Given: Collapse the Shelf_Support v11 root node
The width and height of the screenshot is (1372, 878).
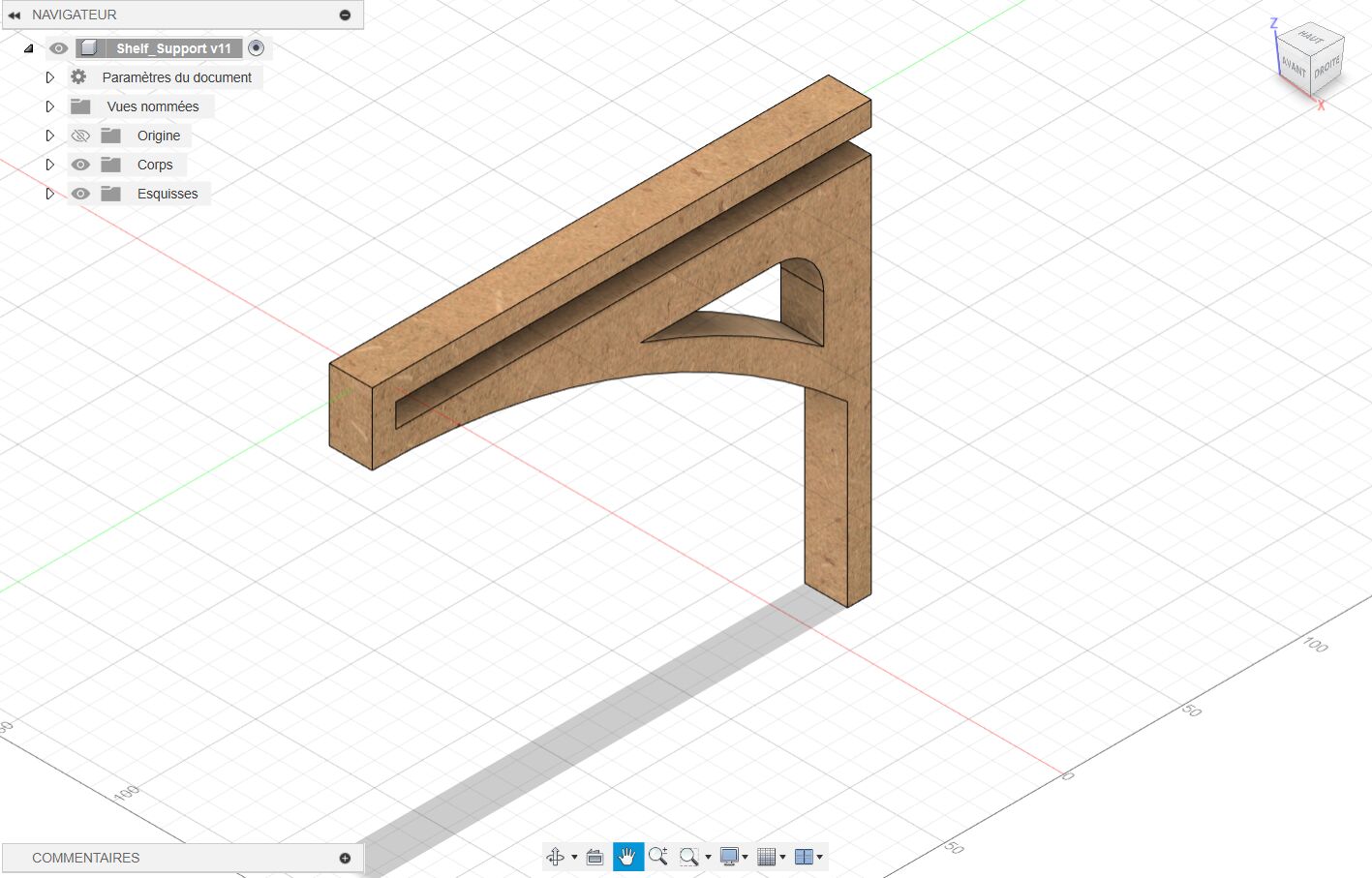Looking at the screenshot, I should (x=29, y=48).
